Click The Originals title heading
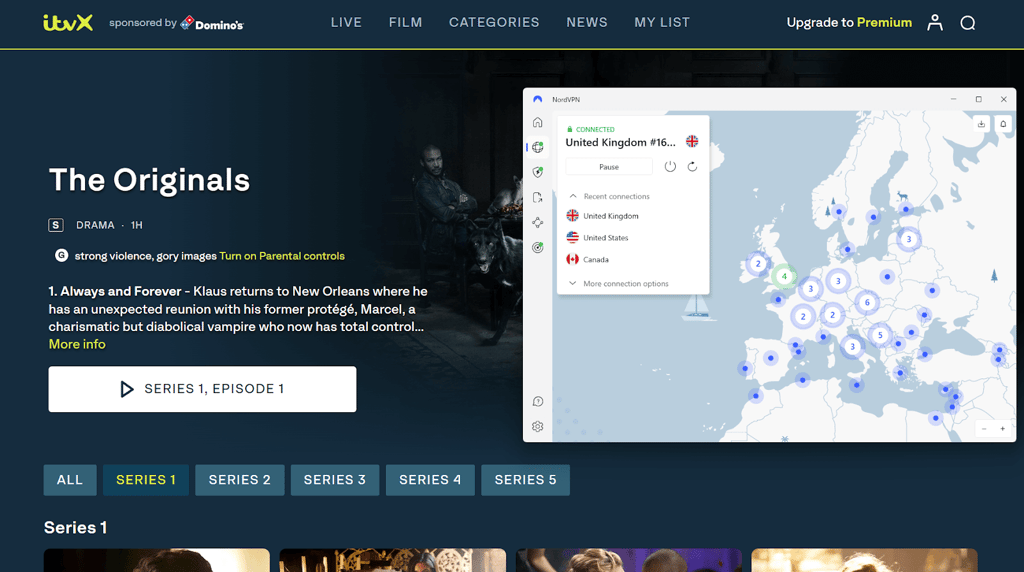1024x572 pixels. [x=150, y=180]
